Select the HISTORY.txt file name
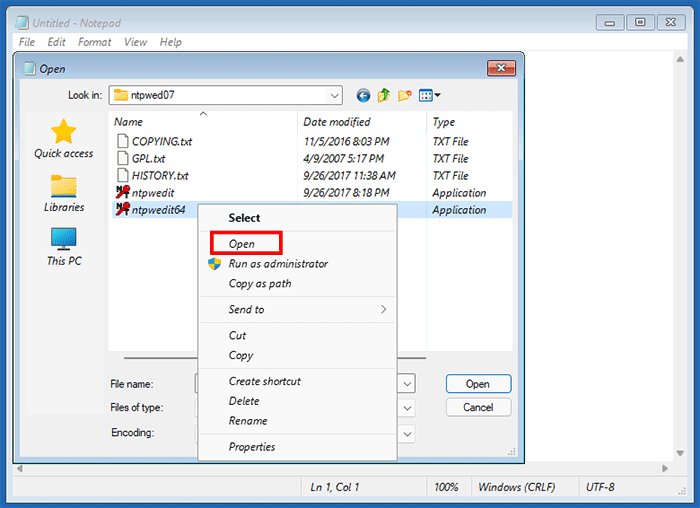The image size is (700, 508). pos(160,175)
